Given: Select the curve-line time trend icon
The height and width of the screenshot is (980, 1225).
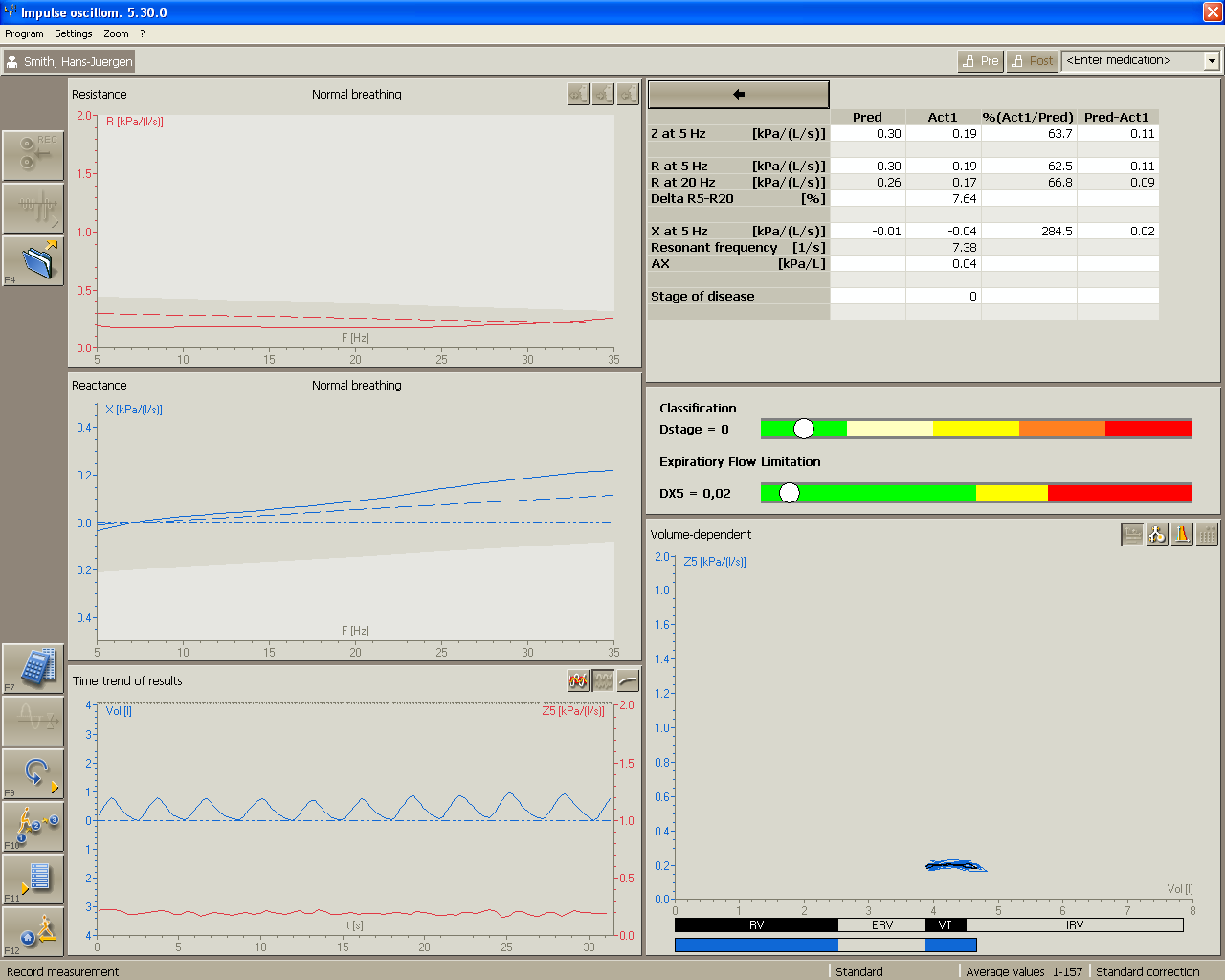Looking at the screenshot, I should (628, 680).
